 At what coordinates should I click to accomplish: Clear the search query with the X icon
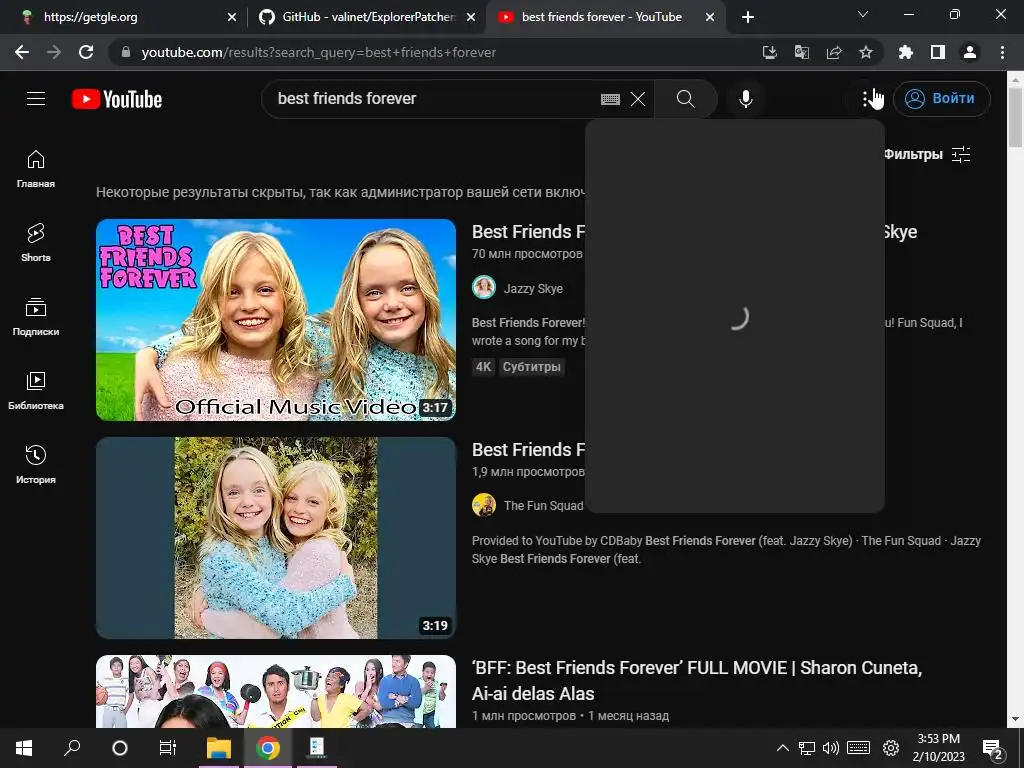638,99
